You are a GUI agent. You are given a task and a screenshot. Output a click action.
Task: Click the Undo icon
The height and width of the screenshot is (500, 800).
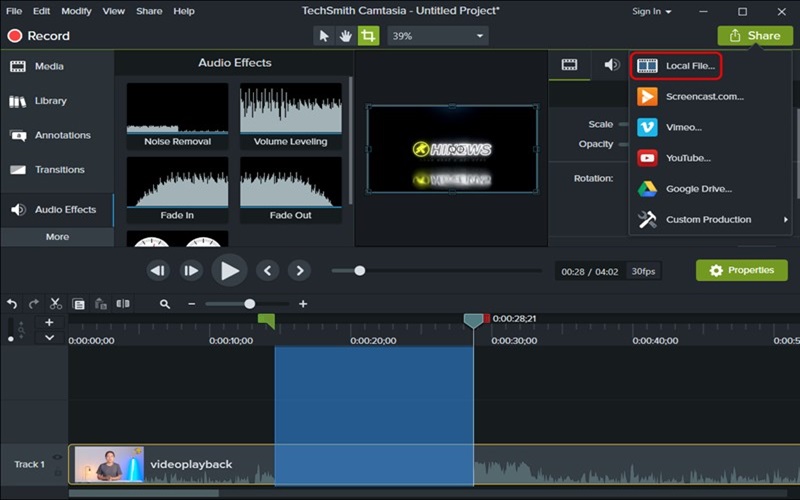pos(12,304)
